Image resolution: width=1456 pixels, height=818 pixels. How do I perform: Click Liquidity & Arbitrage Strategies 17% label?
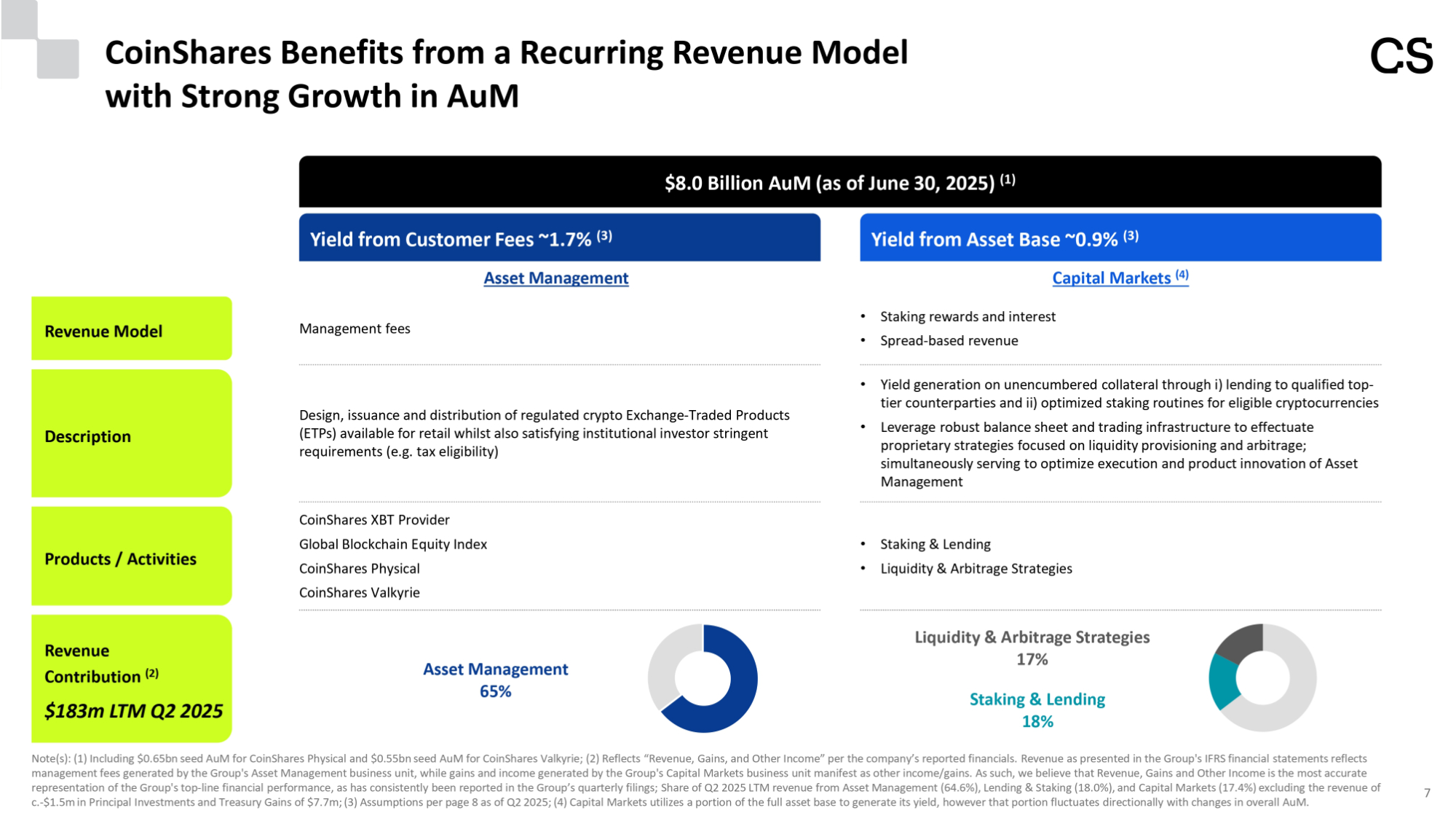[1032, 648]
